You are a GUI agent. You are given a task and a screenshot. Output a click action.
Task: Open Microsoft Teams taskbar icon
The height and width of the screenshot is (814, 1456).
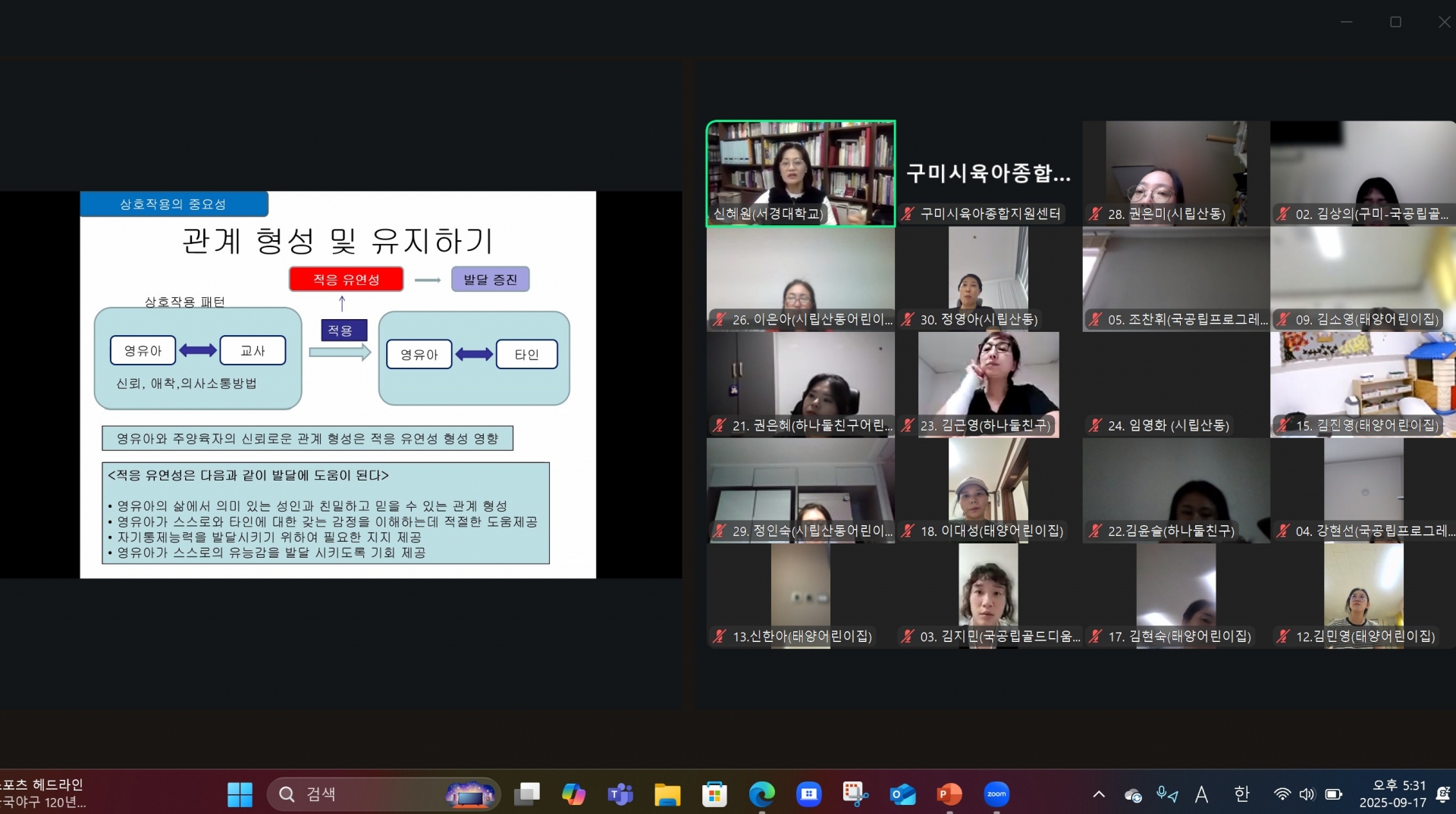click(620, 794)
